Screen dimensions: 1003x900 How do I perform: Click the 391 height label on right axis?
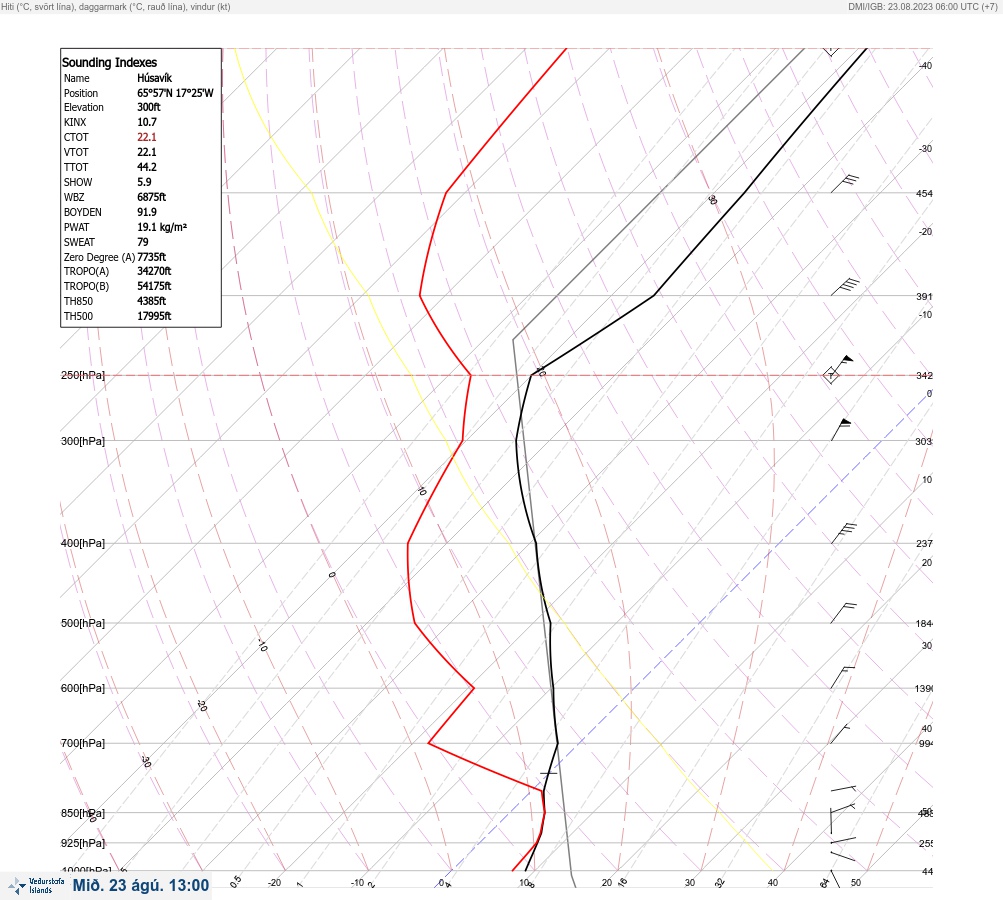(x=924, y=296)
